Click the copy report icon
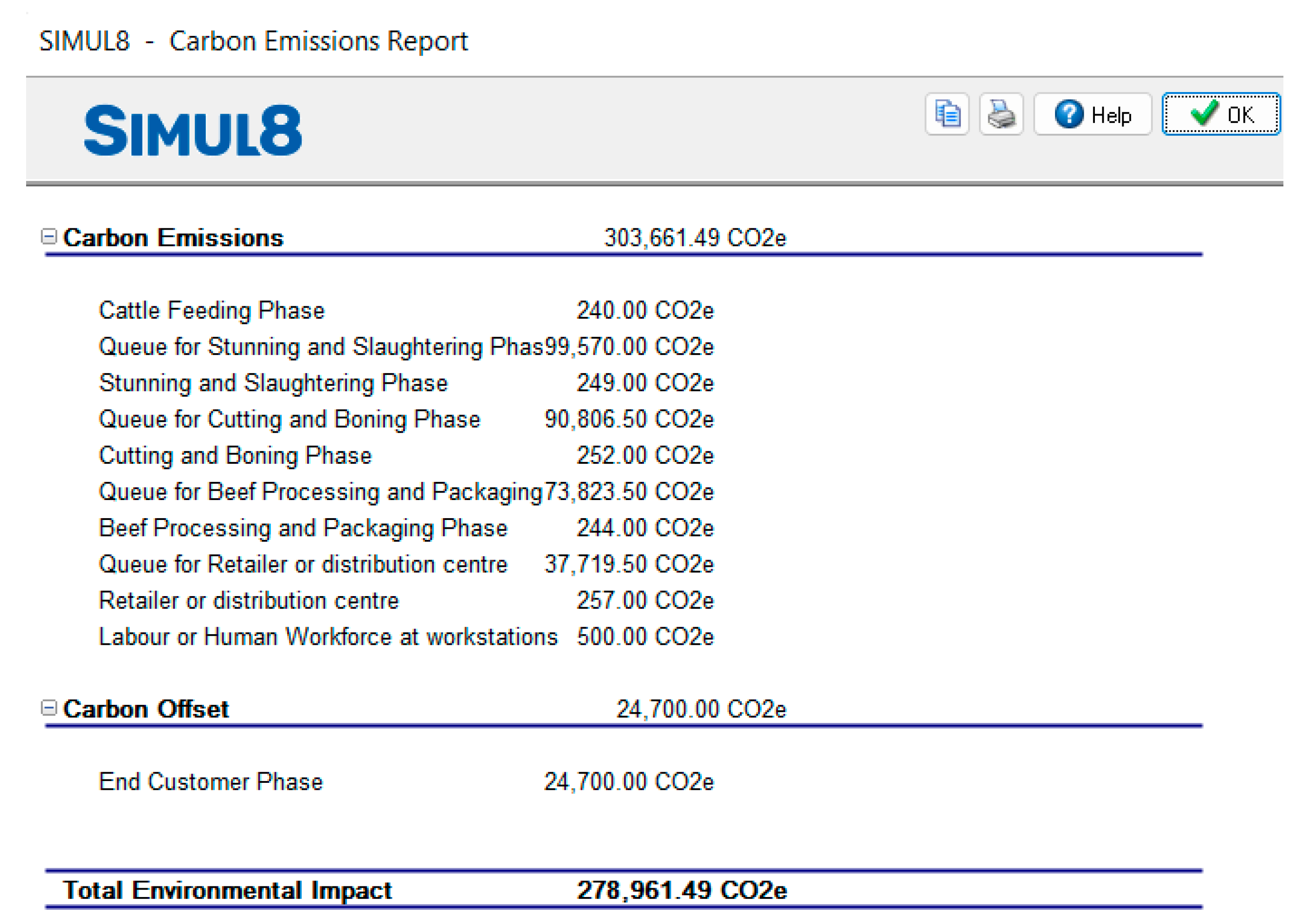The image size is (1302, 924). 947,114
